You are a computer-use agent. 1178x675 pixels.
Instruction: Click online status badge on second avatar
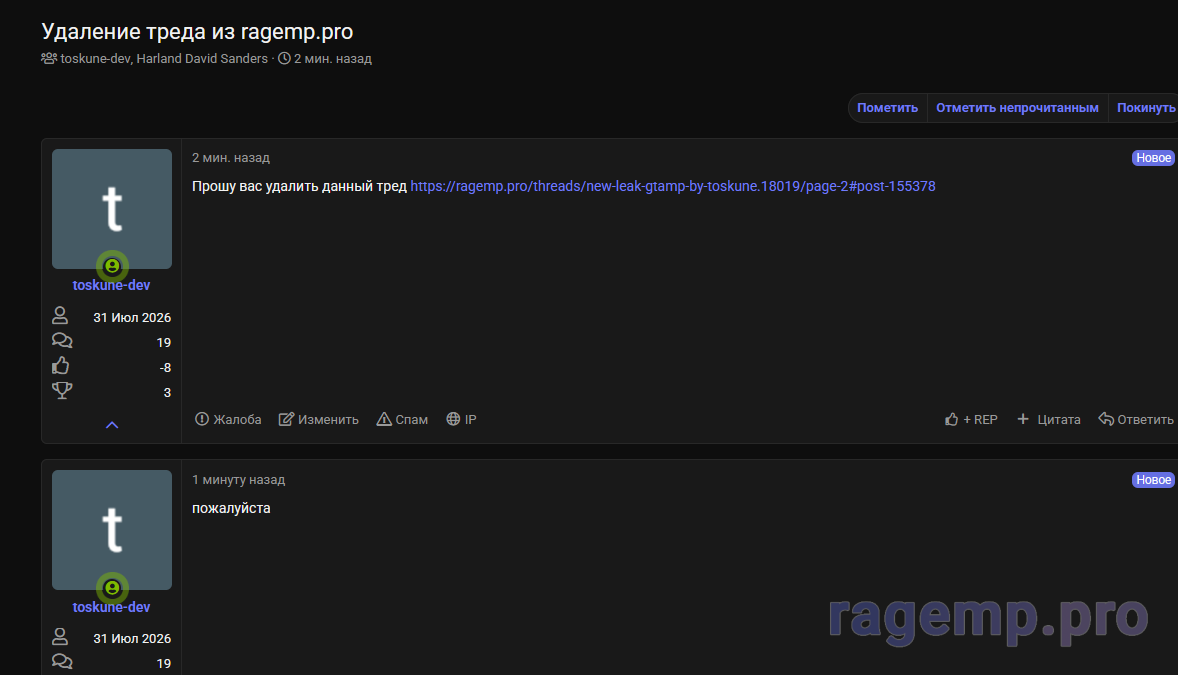point(112,588)
